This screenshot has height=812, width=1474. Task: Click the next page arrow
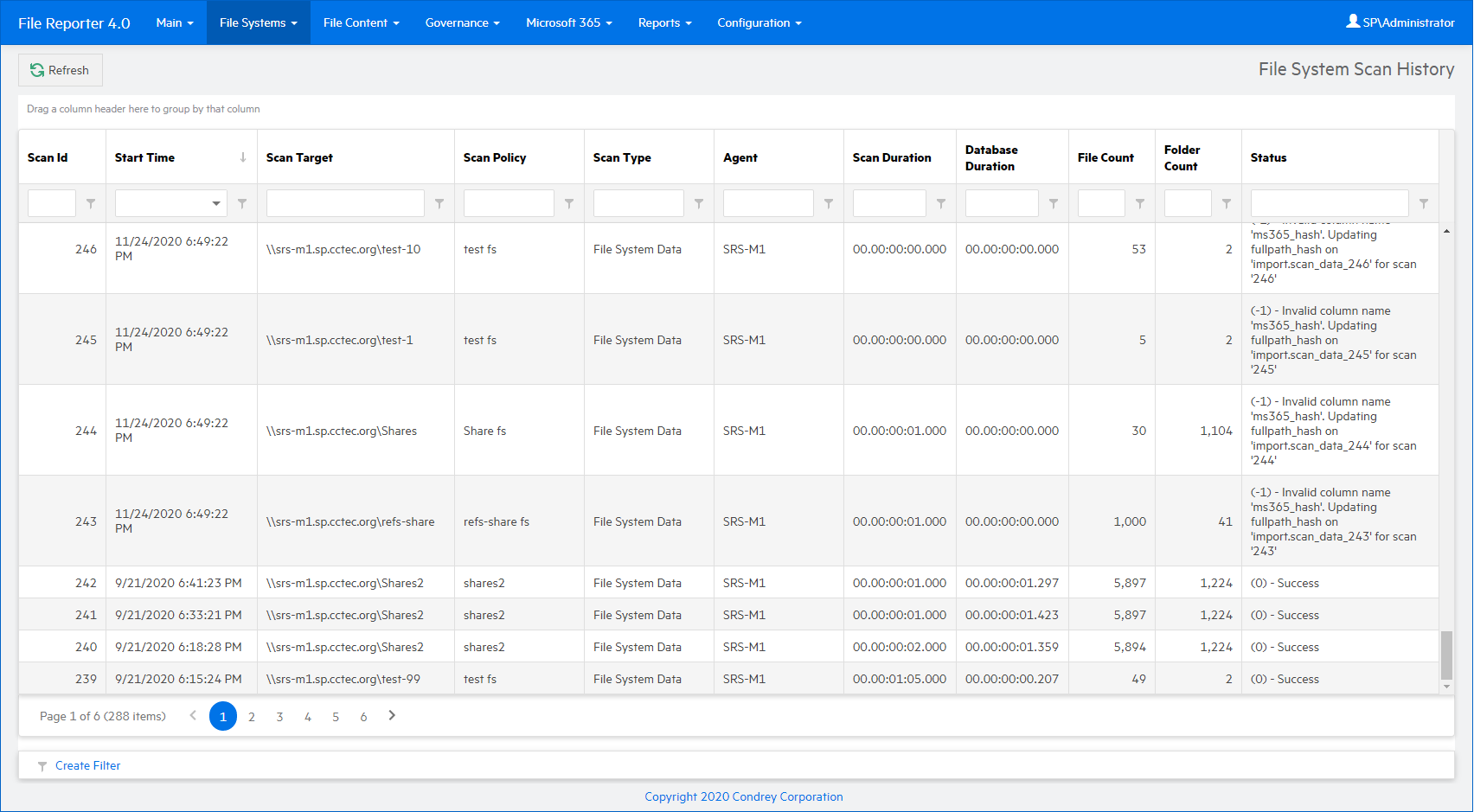(x=392, y=715)
